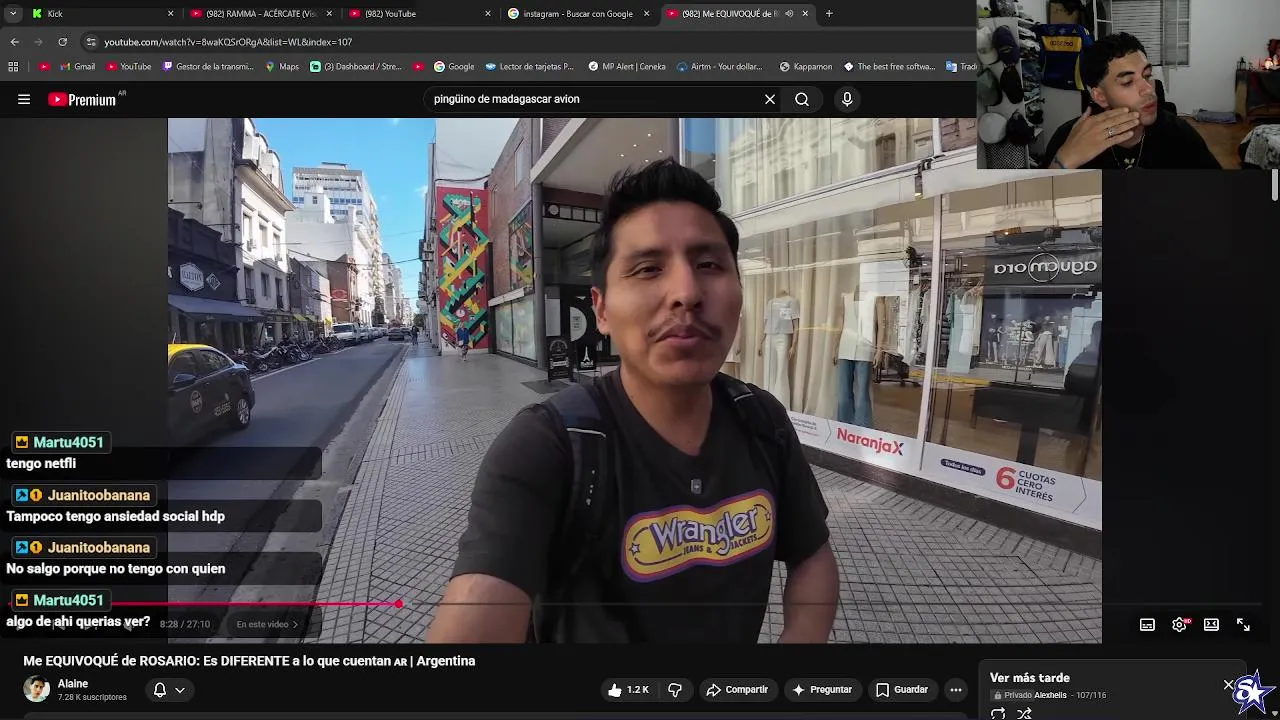The height and width of the screenshot is (720, 1280).
Task: Open YouTube text bookmark
Action: click(128, 67)
